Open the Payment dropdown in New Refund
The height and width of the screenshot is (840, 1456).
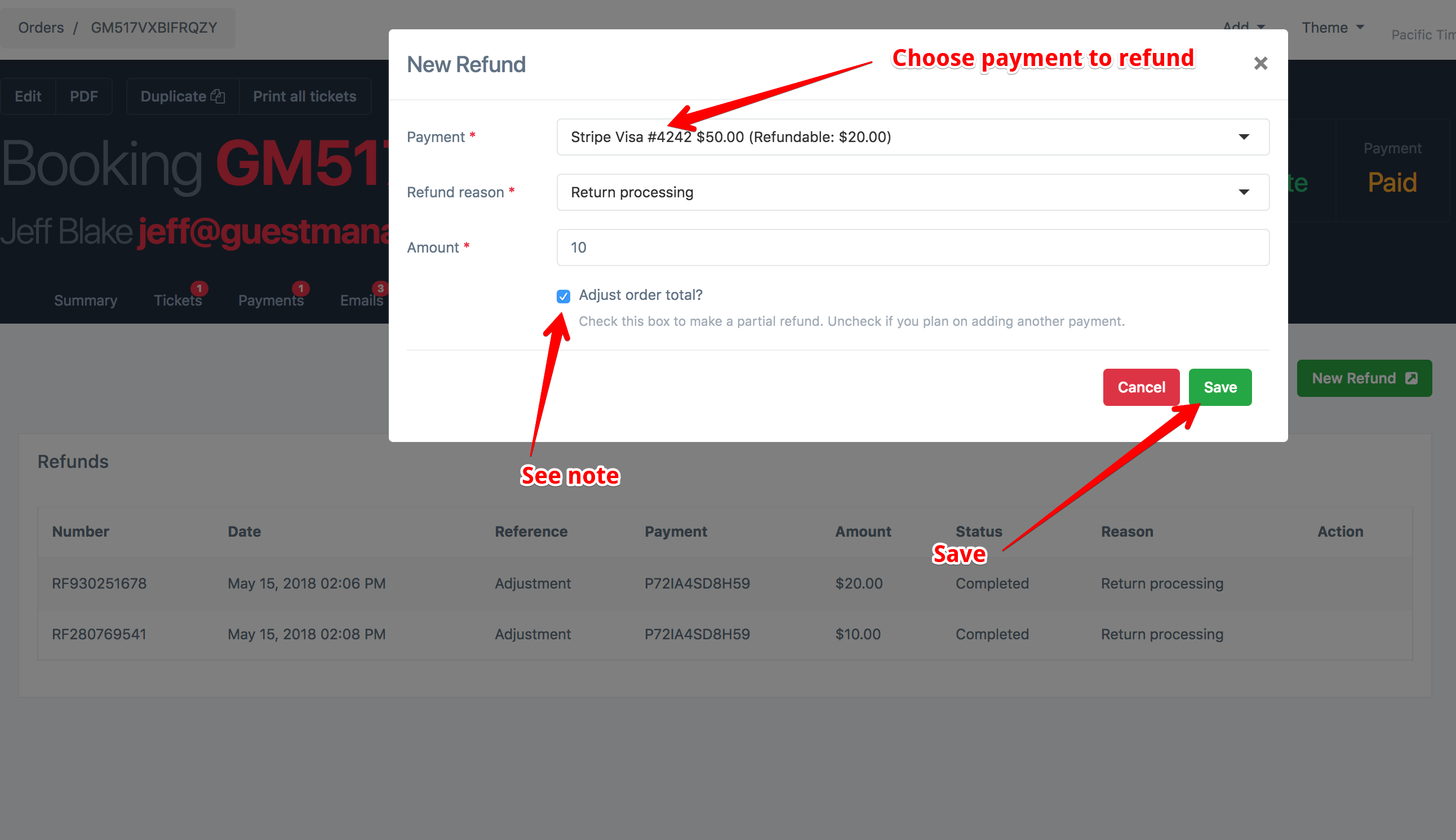point(913,137)
